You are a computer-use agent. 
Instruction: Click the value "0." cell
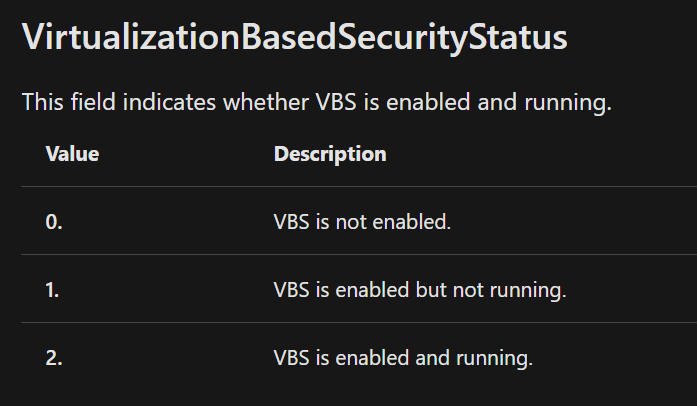(x=54, y=221)
